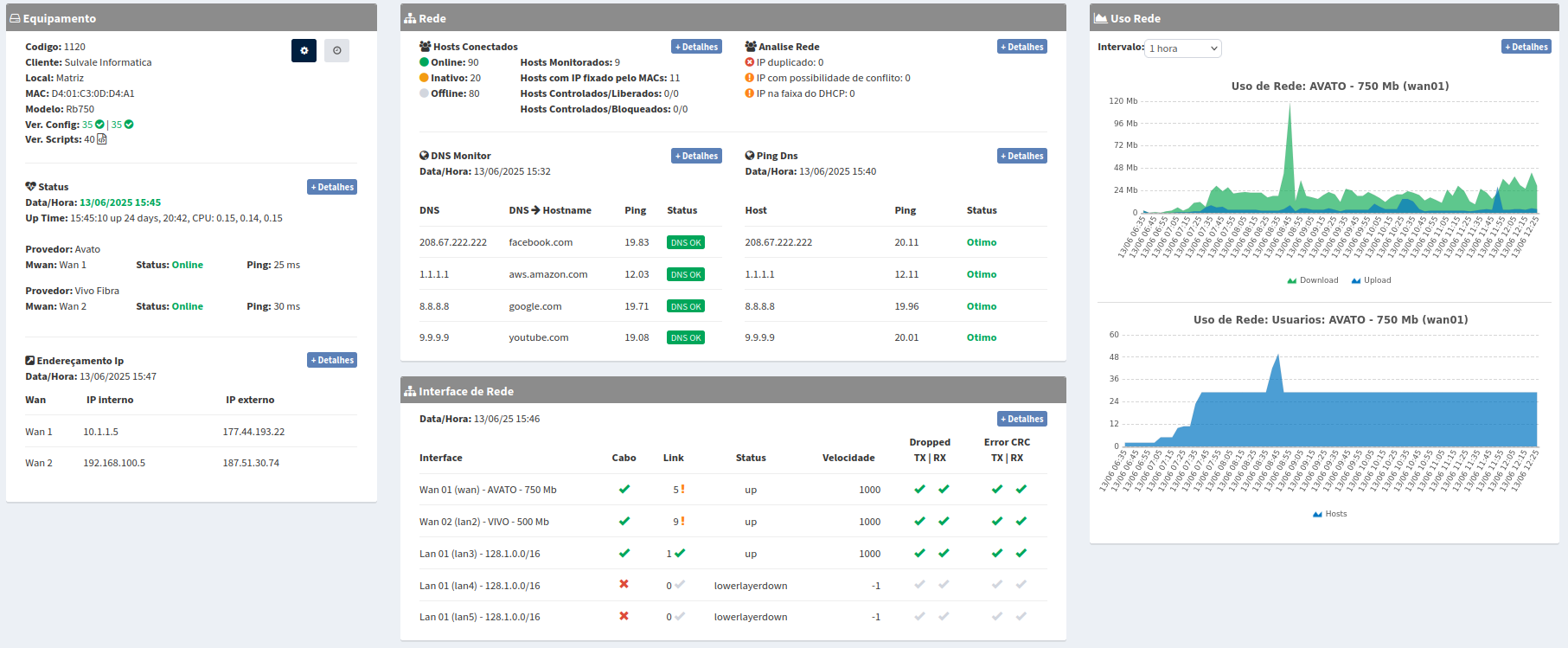This screenshot has width=1568, height=648.
Task: Open Detalhes for DNS Monitor
Action: [x=696, y=156]
